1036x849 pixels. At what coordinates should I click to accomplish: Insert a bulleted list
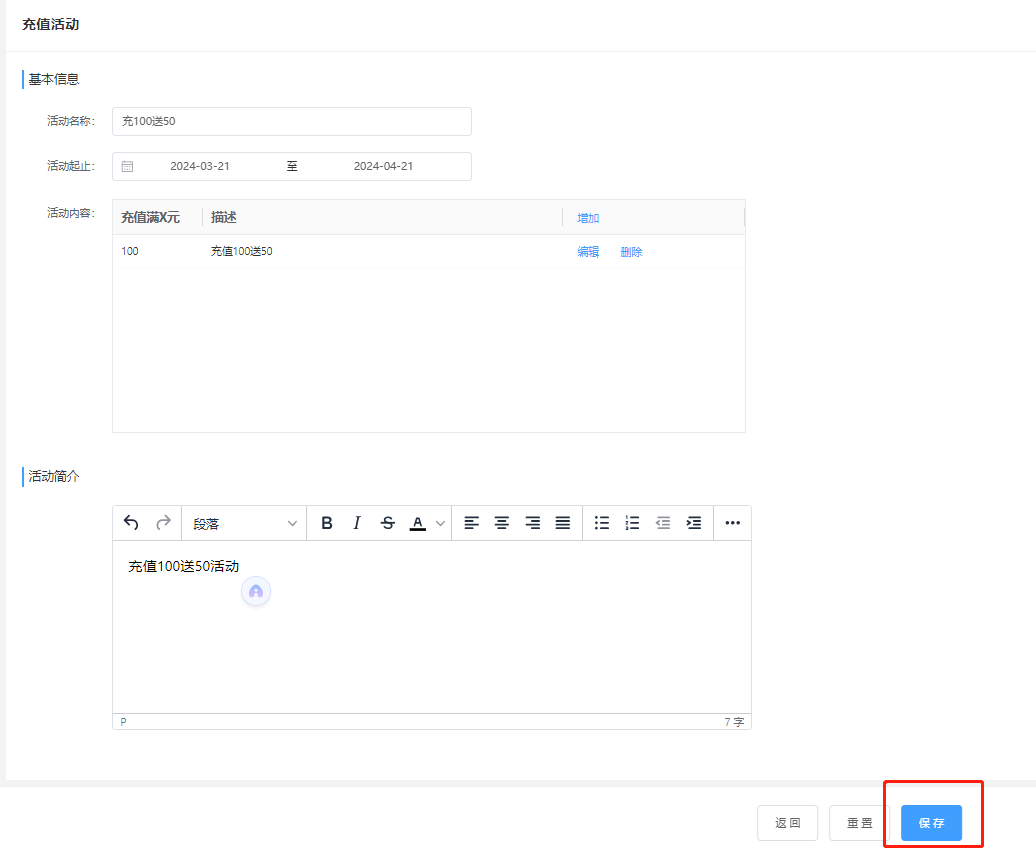[x=602, y=523]
